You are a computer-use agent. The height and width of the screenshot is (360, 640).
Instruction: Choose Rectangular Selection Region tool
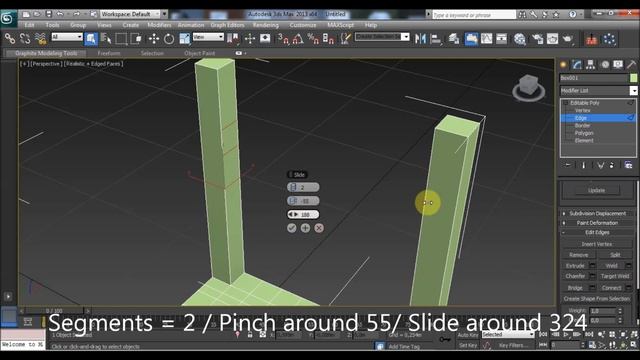pos(121,39)
